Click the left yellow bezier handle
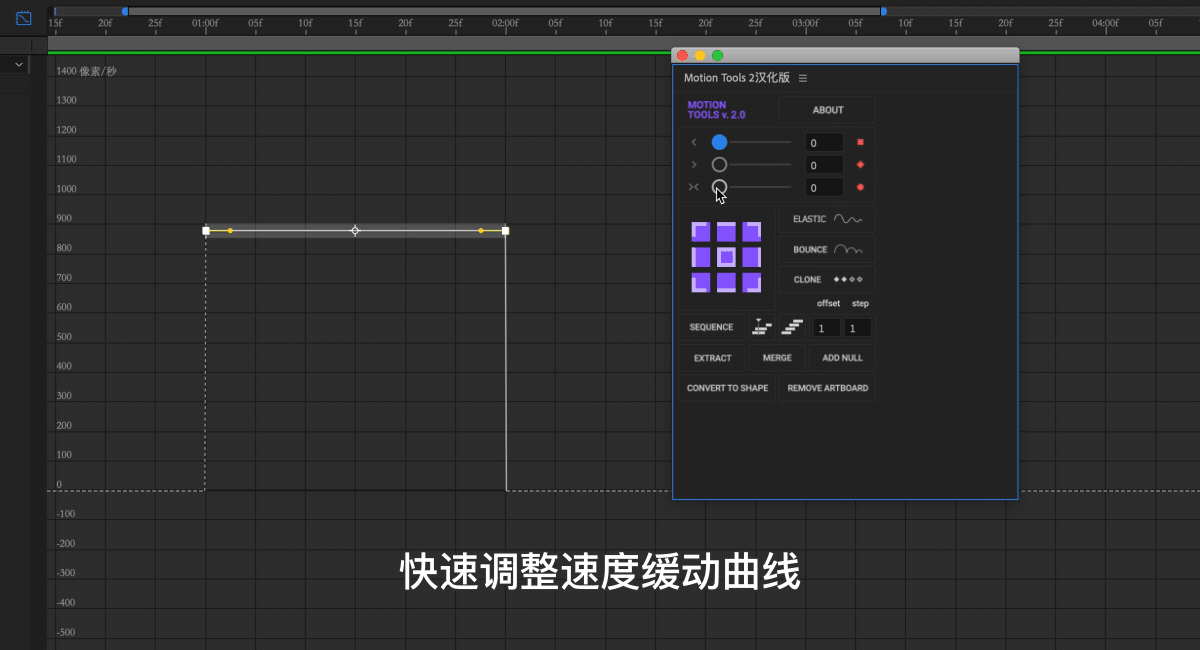Image resolution: width=1200 pixels, height=650 pixels. (x=230, y=231)
